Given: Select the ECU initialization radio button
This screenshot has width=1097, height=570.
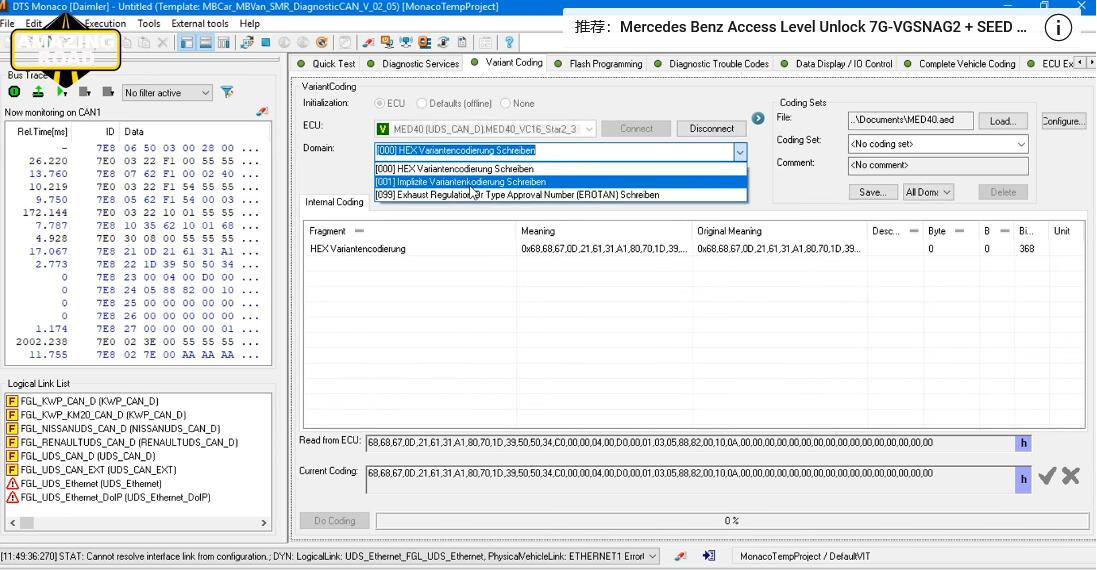Looking at the screenshot, I should [x=379, y=104].
